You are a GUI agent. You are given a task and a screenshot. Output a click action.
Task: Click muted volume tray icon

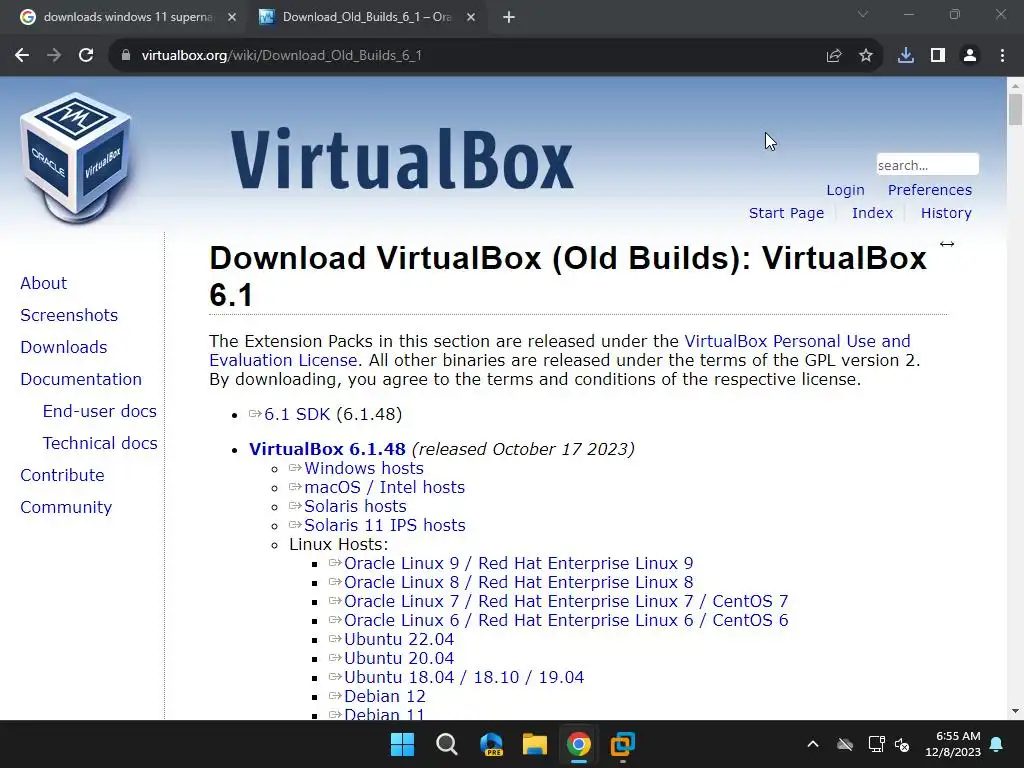(902, 744)
